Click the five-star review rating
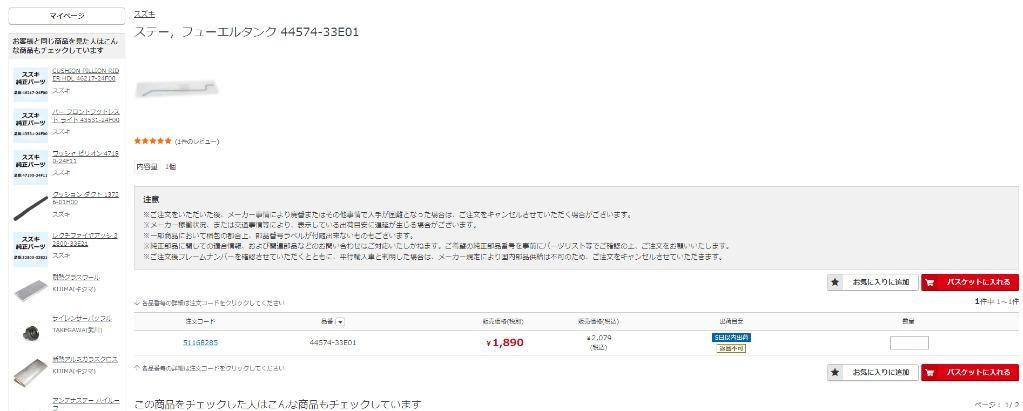This screenshot has height=411, width=1023. [x=153, y=141]
